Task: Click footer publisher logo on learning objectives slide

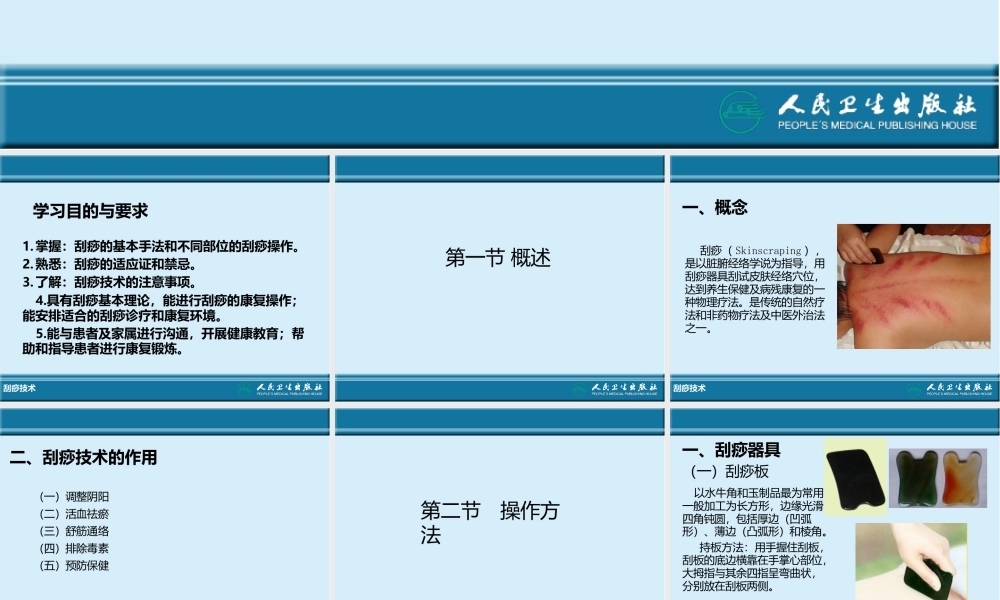Action: 280,388
